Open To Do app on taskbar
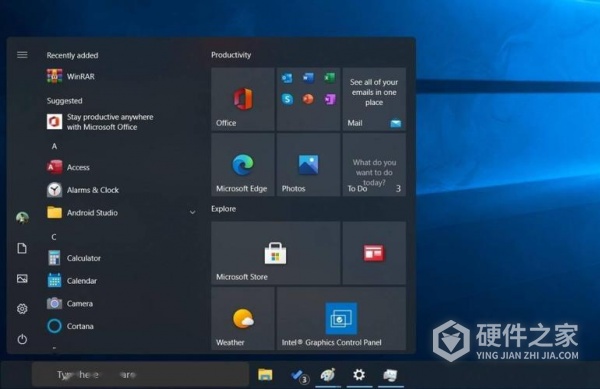600x389 pixels. click(299, 375)
